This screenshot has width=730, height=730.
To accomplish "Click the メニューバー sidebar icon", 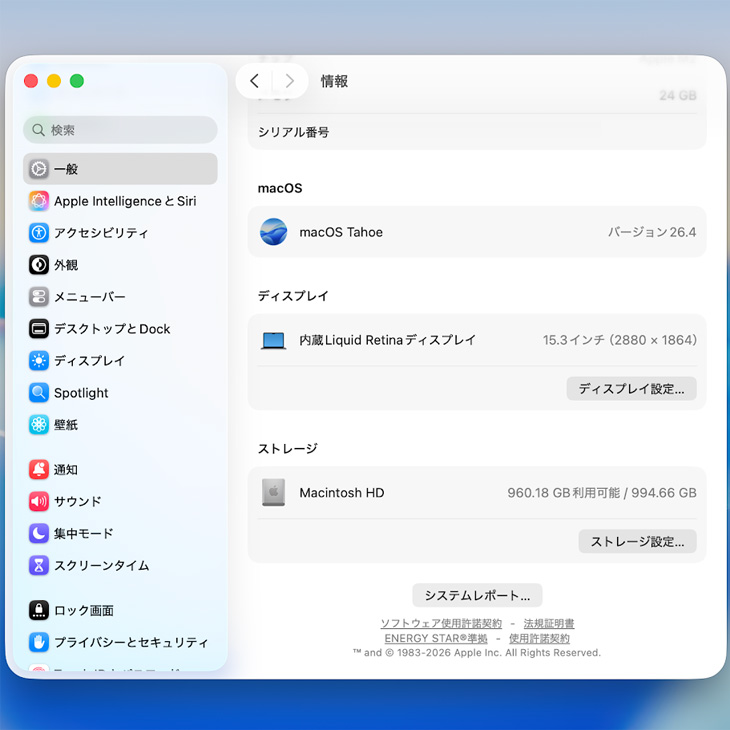I will point(39,297).
